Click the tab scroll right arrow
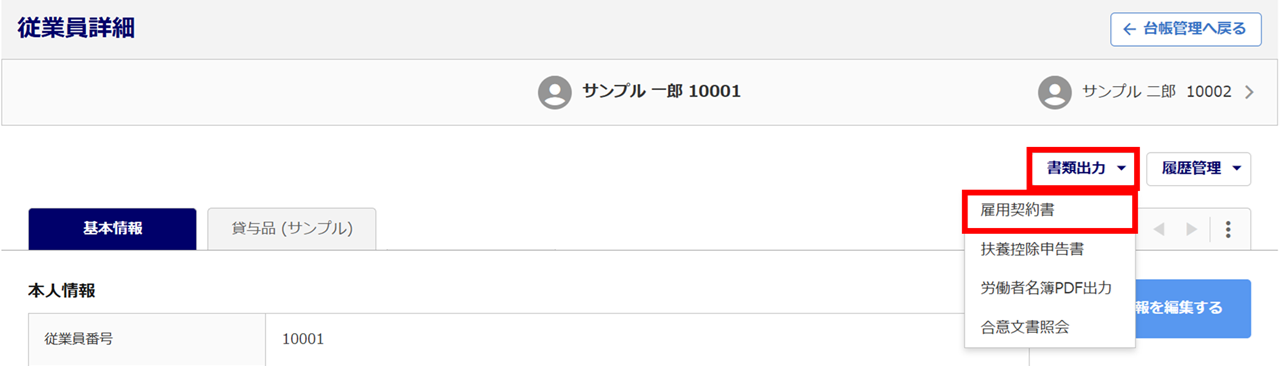Viewport: 1280px width, 366px height. 1191,229
